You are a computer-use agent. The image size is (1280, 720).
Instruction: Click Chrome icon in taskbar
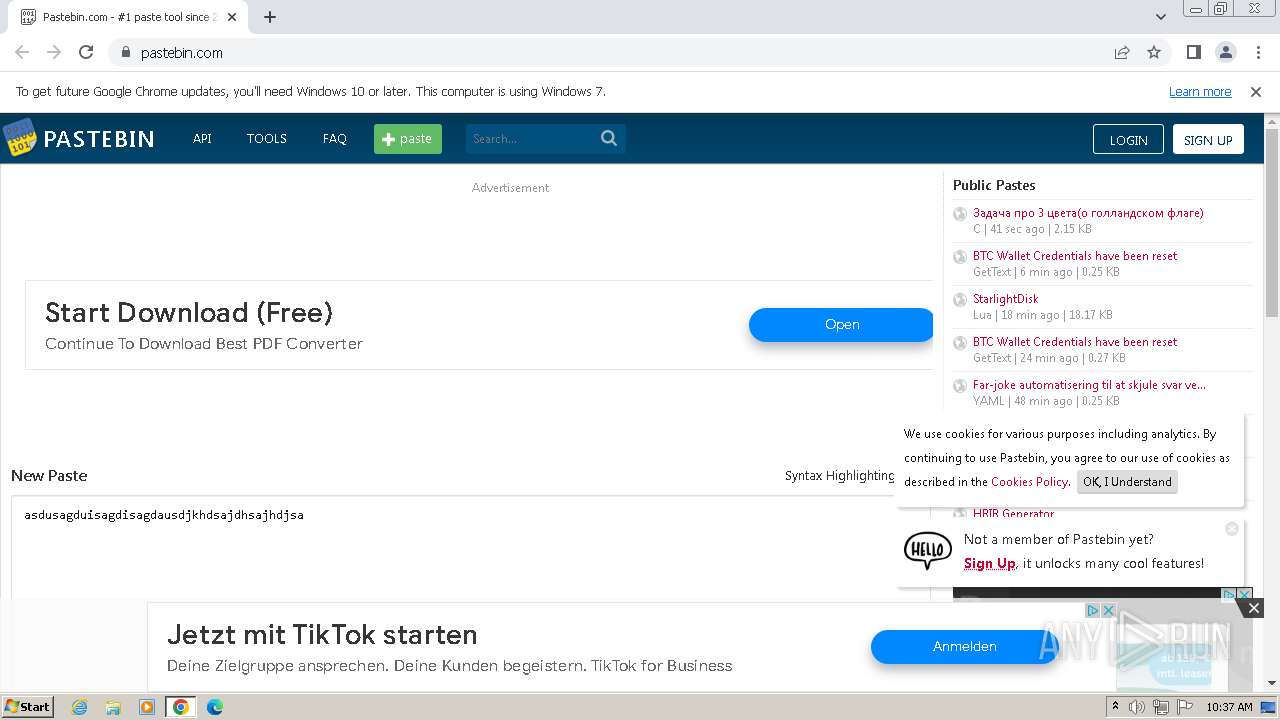point(181,707)
